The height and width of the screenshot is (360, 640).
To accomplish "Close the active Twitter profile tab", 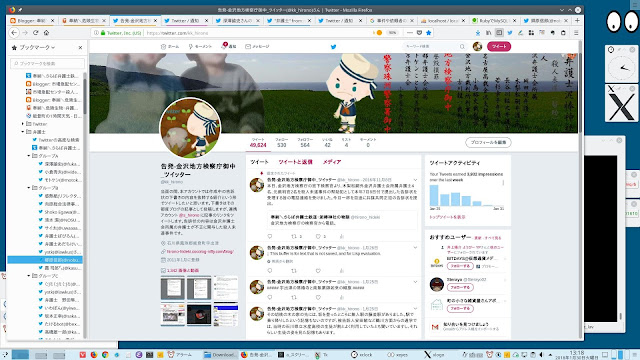I will 155,20.
